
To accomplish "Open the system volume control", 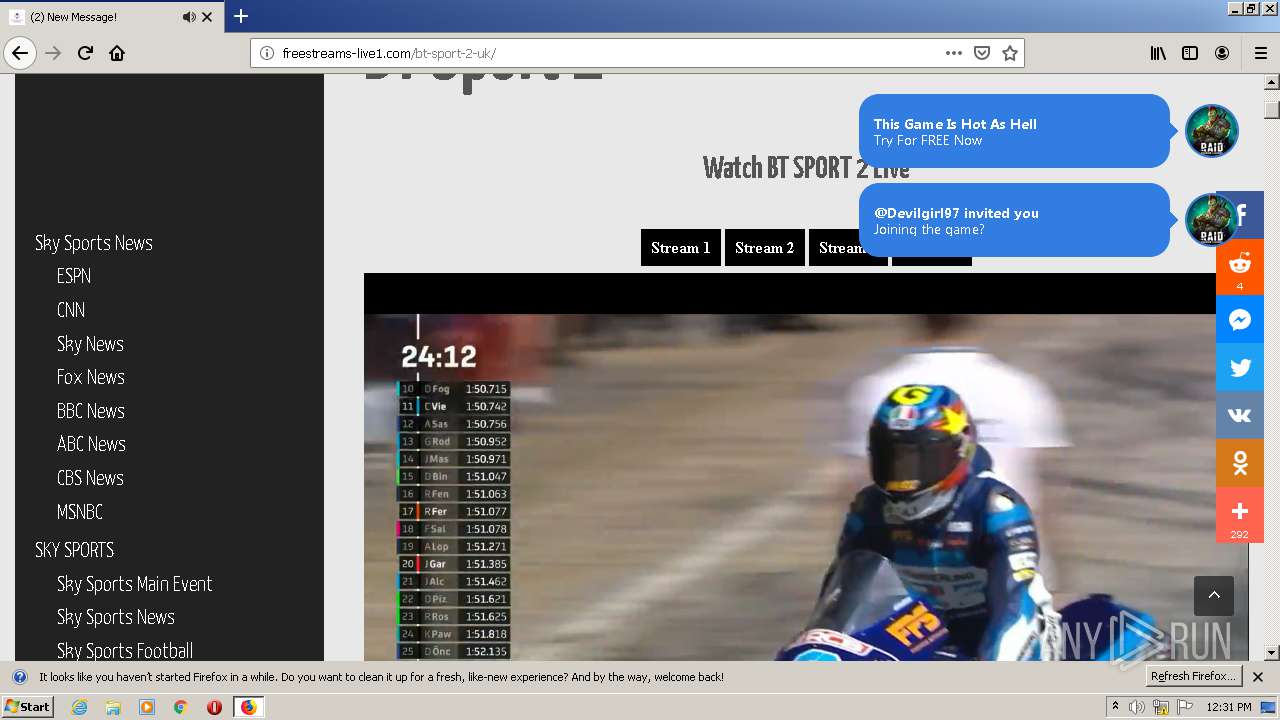I will click(1137, 707).
